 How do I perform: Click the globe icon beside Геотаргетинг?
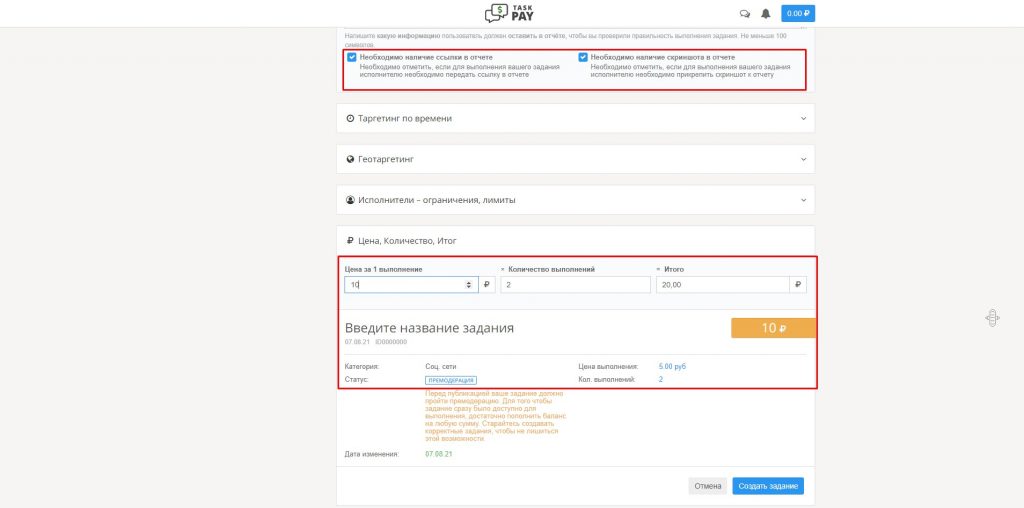pyautogui.click(x=350, y=159)
